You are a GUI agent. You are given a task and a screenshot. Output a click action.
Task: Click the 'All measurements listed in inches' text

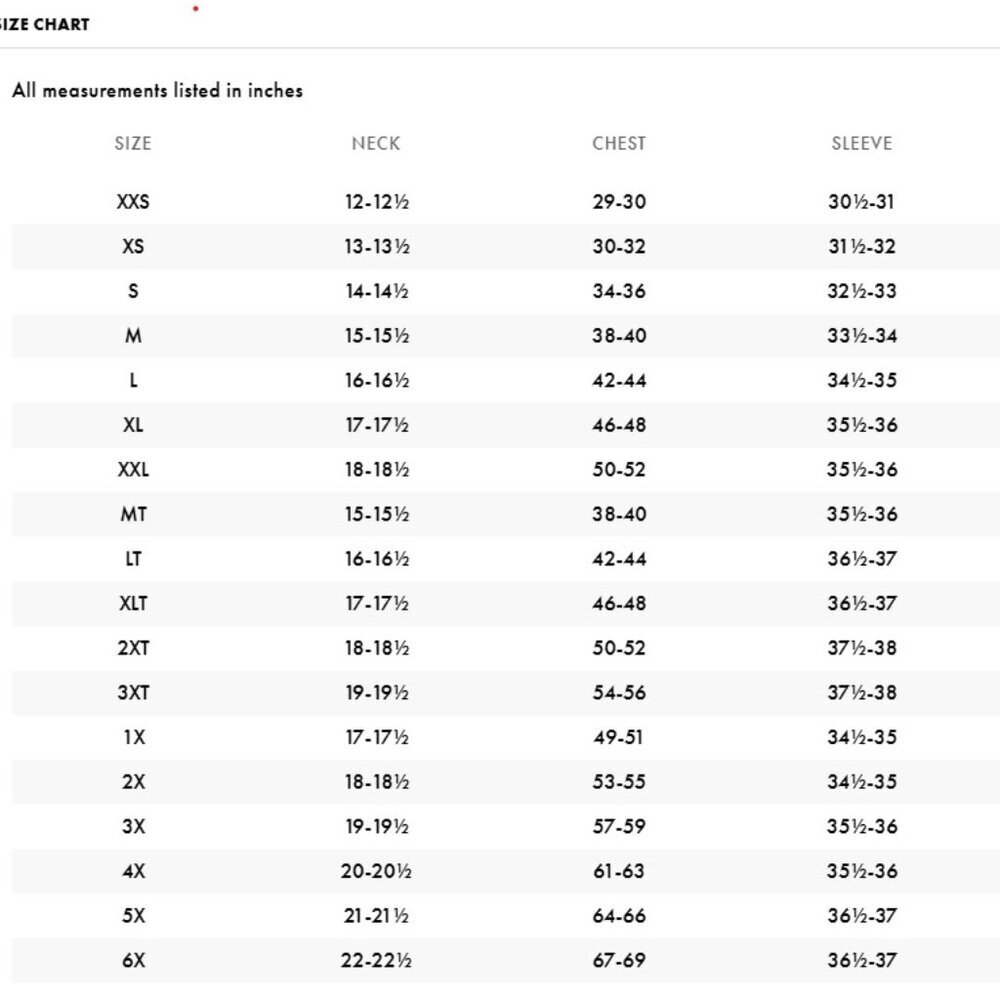157,91
